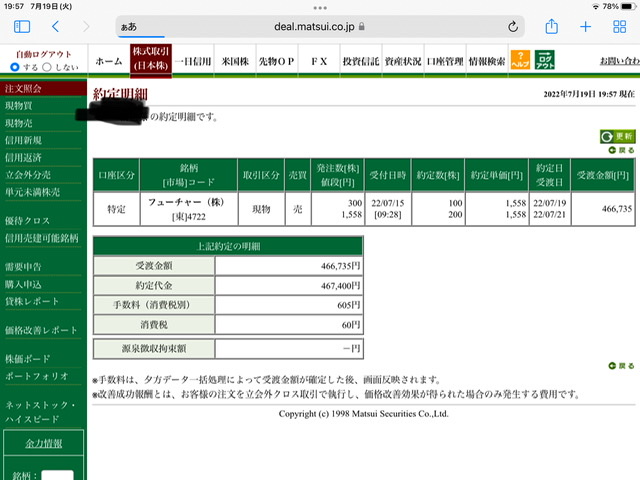The width and height of the screenshot is (640, 480).
Task: Open the 先物OP tab
Action: [277, 61]
